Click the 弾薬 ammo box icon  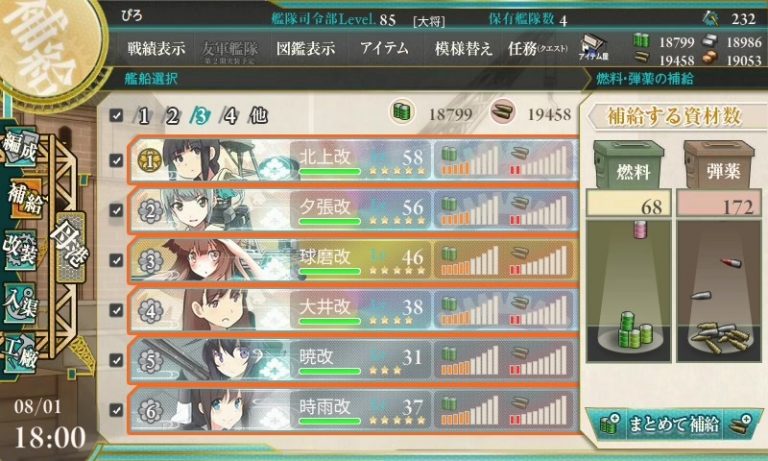pyautogui.click(x=719, y=165)
